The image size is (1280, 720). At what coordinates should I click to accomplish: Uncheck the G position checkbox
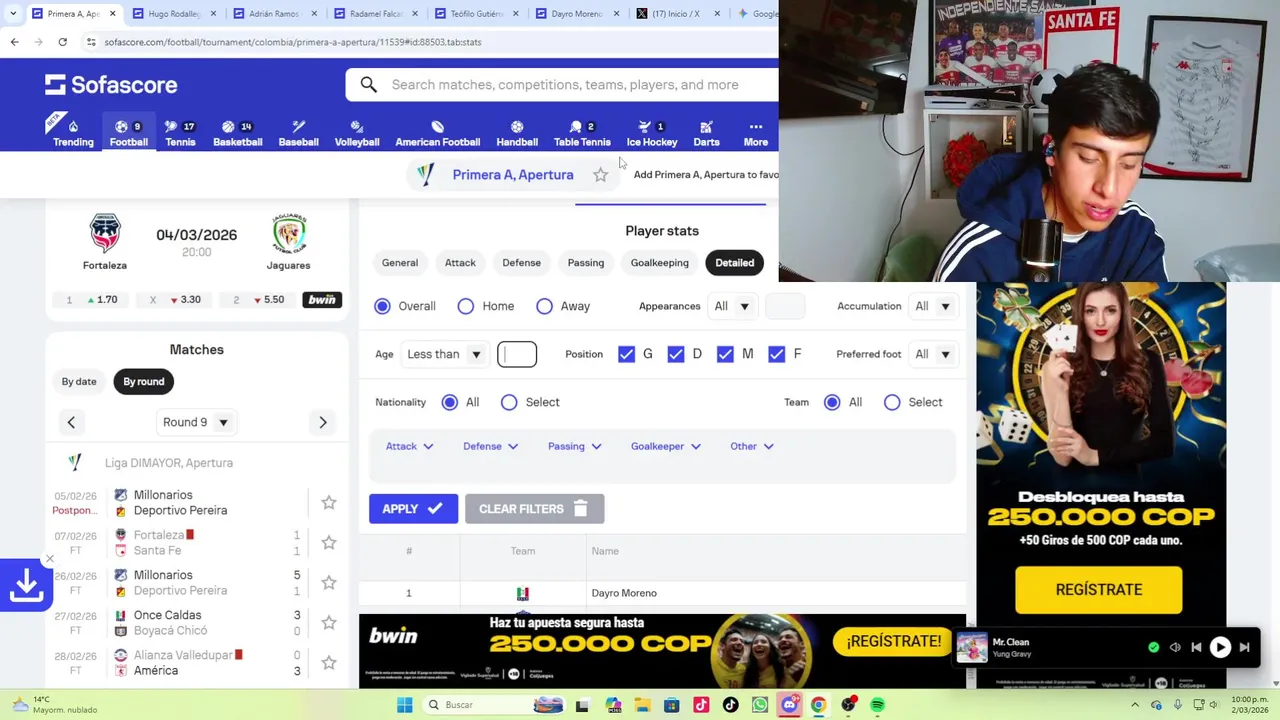pos(626,354)
